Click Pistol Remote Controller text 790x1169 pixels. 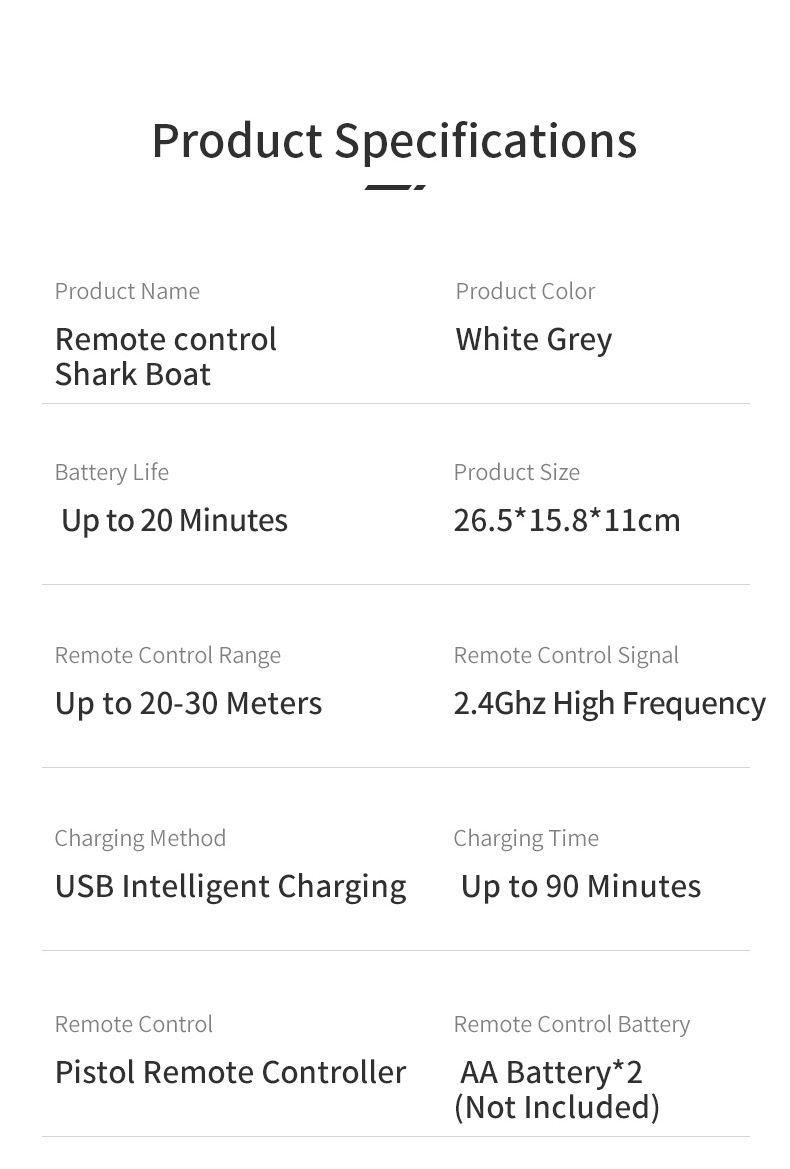click(x=230, y=1072)
